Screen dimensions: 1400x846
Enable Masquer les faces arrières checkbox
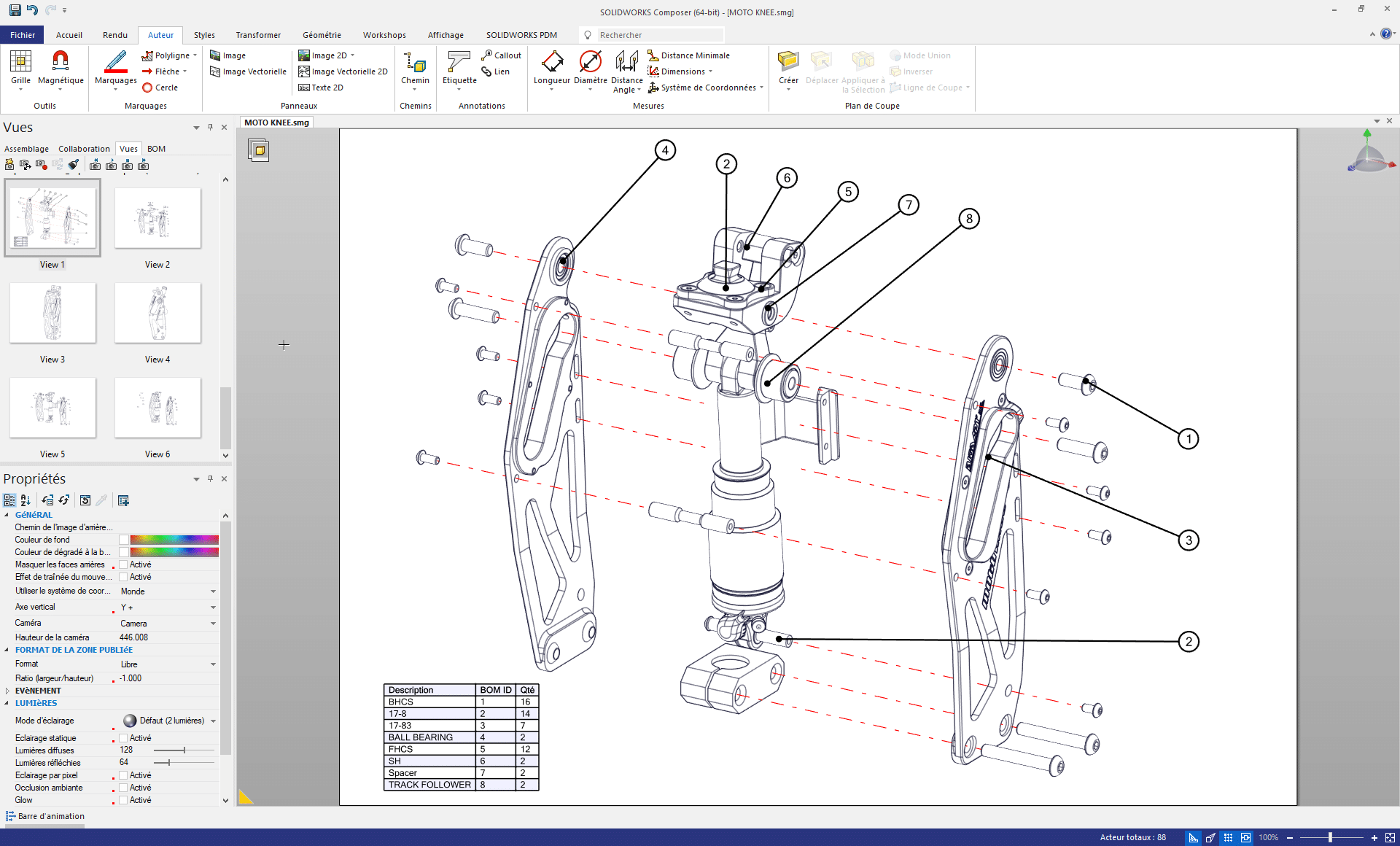tap(124, 564)
